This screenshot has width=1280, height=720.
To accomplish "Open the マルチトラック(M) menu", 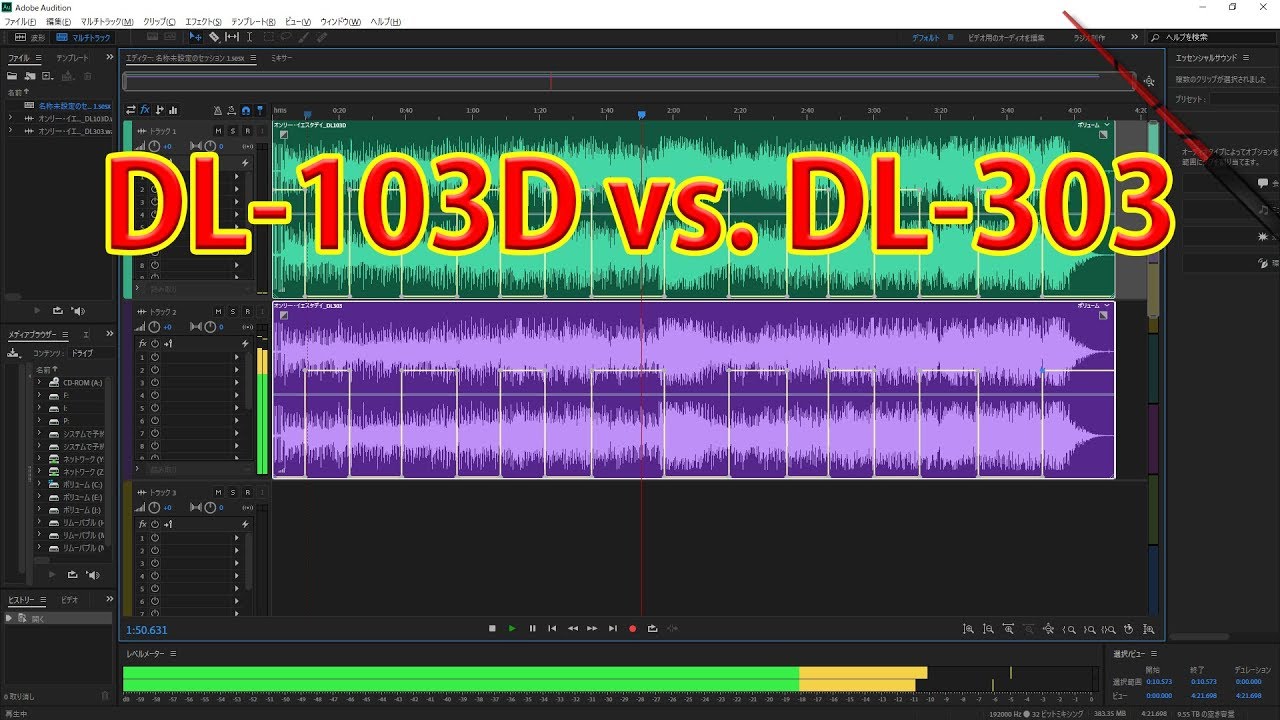I will [107, 21].
